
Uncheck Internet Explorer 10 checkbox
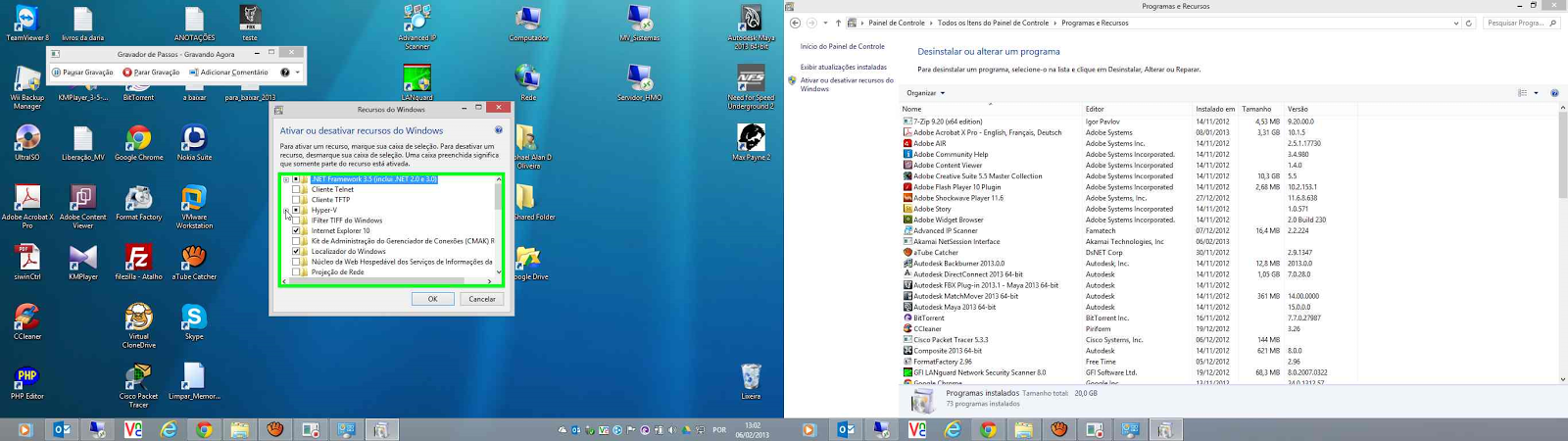pos(296,230)
